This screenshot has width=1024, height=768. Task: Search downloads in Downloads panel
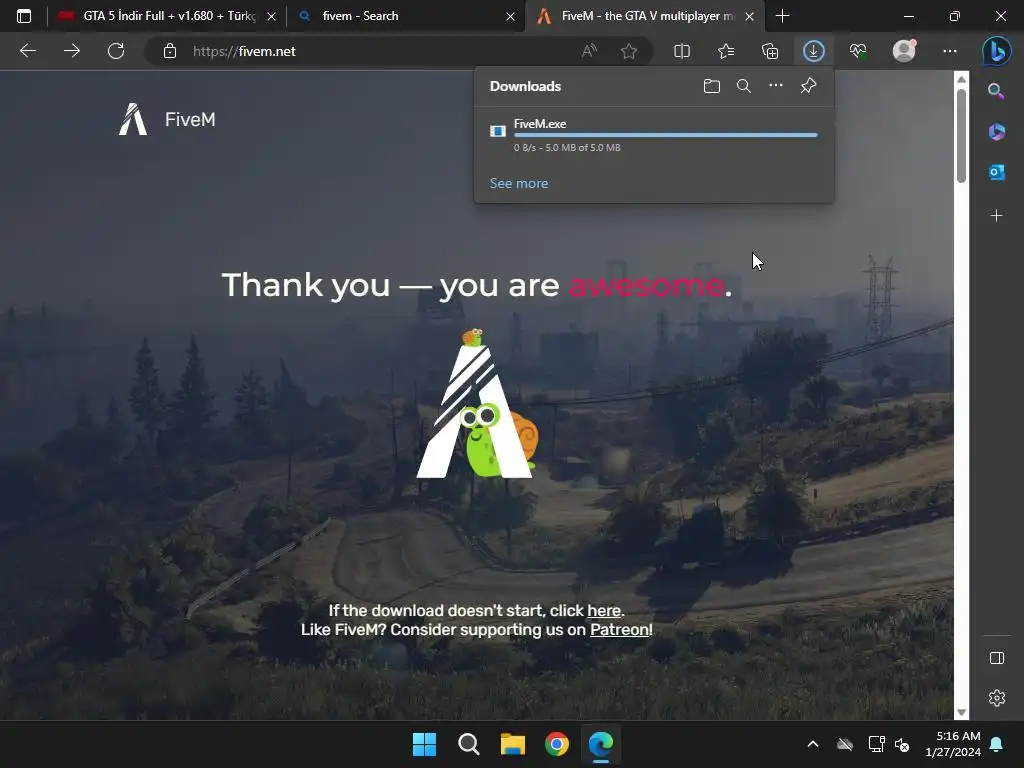(x=744, y=86)
